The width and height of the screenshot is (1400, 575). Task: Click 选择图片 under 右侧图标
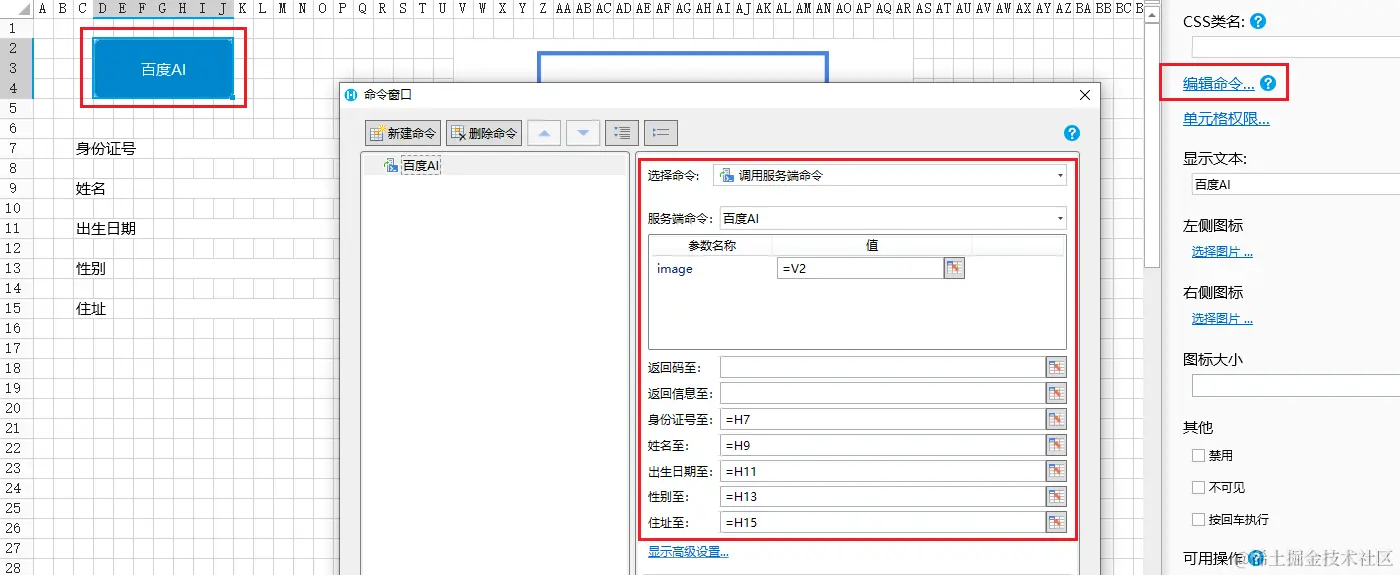tap(1222, 319)
